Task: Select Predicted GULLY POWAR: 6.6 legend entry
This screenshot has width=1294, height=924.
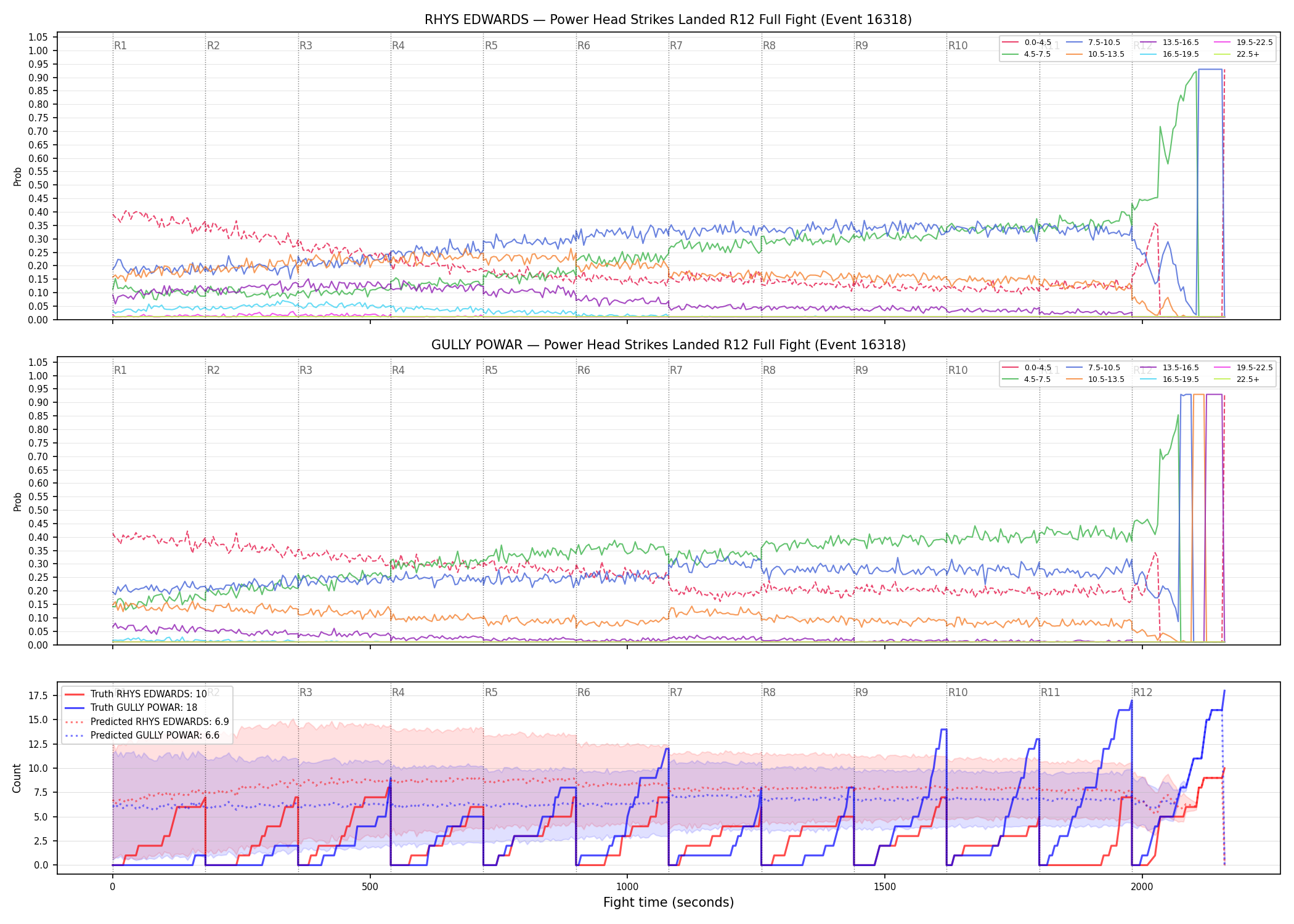Action: pos(142,736)
